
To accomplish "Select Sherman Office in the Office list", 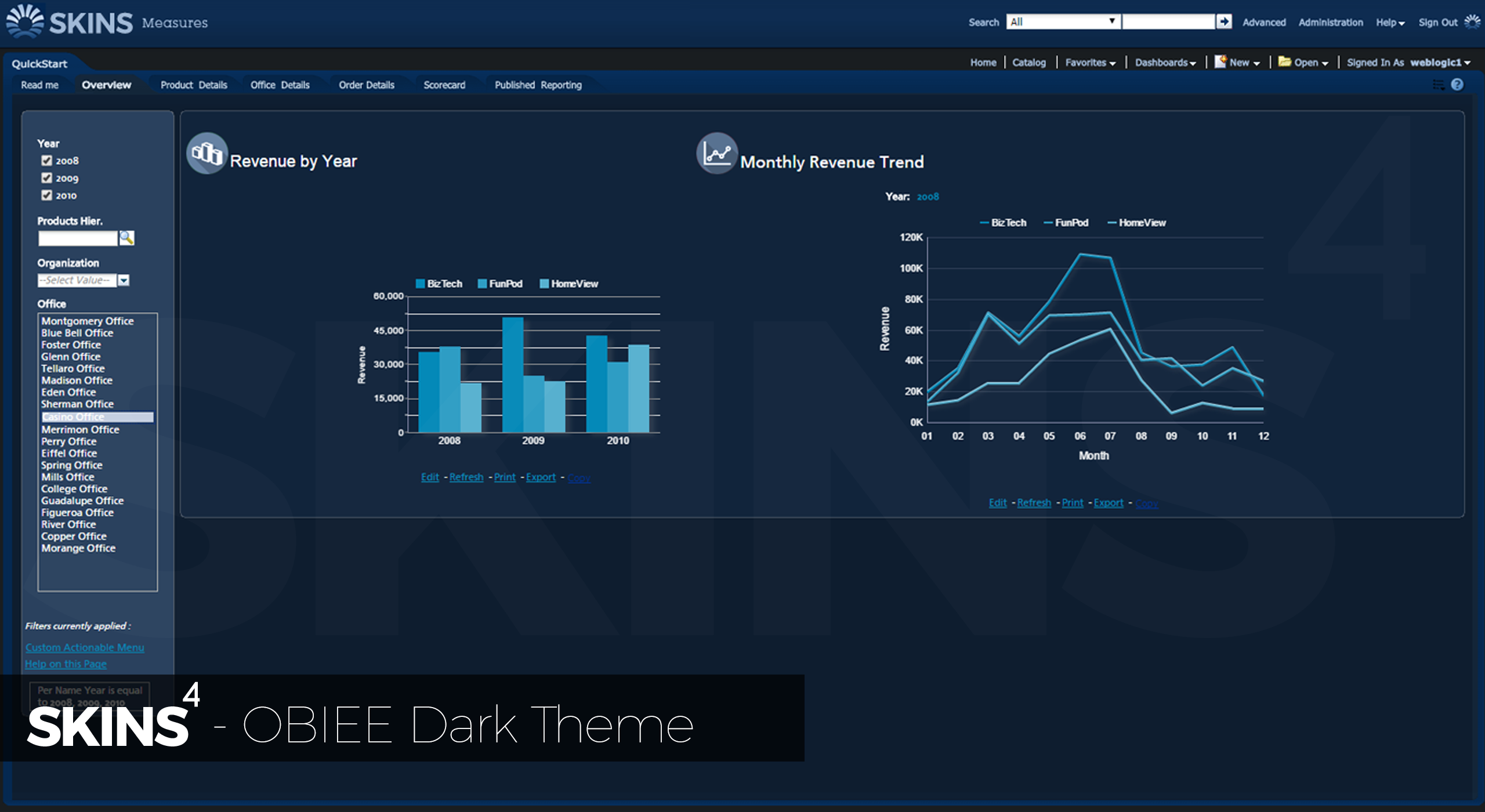I will pos(77,404).
